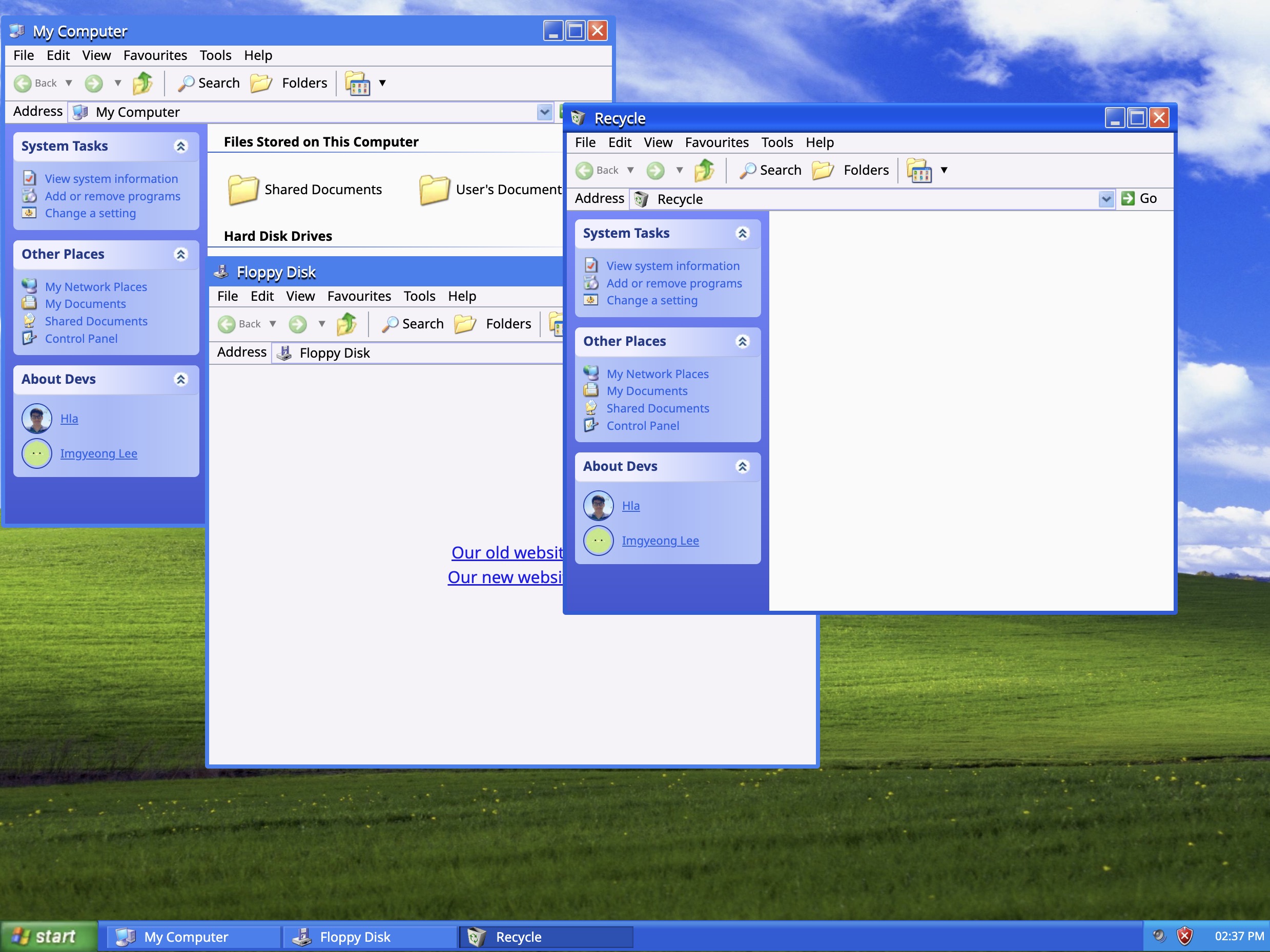Click Back arrow in Recycle window
The height and width of the screenshot is (952, 1270).
584,171
